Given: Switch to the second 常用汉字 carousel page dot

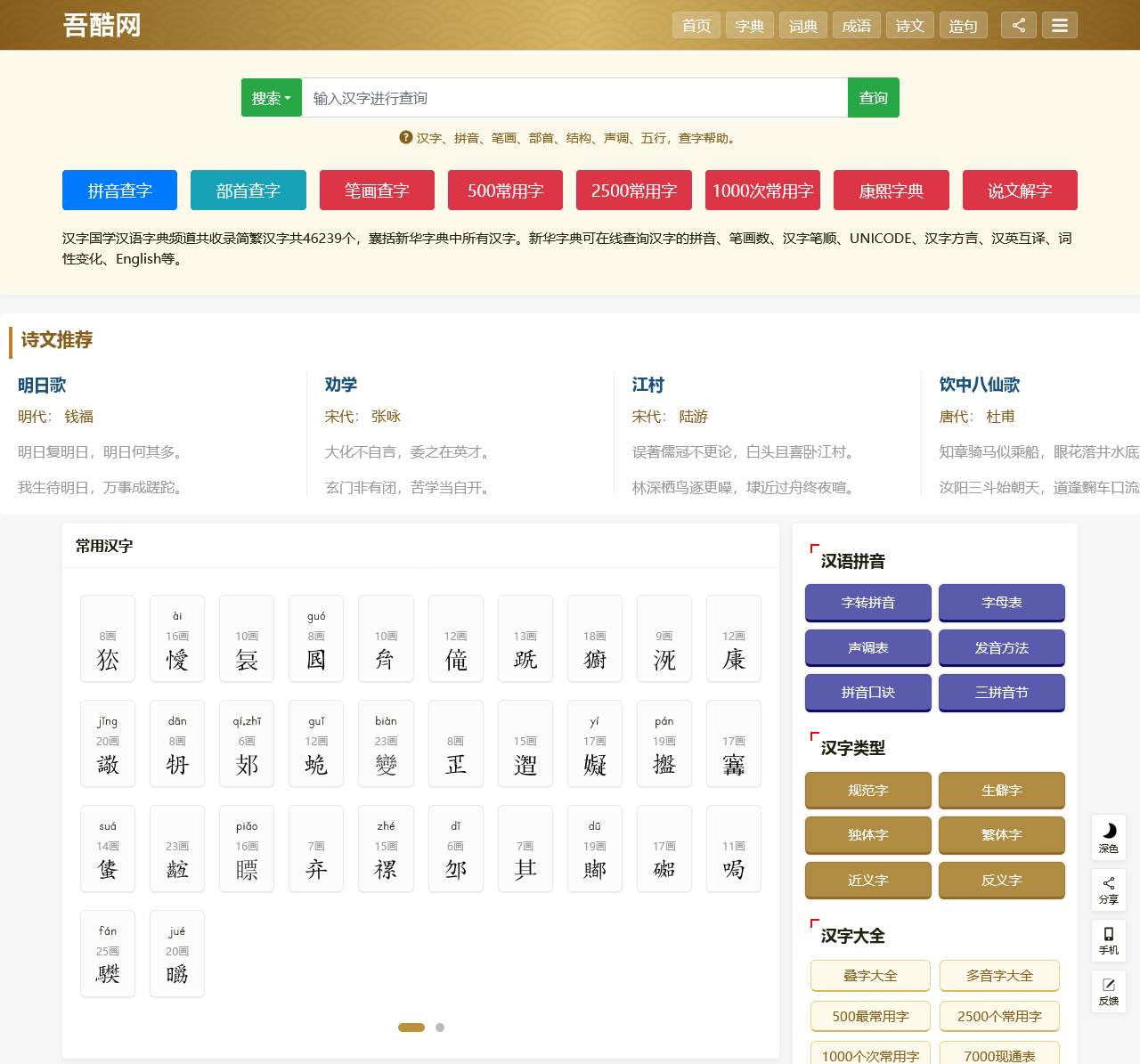Looking at the screenshot, I should point(439,1027).
